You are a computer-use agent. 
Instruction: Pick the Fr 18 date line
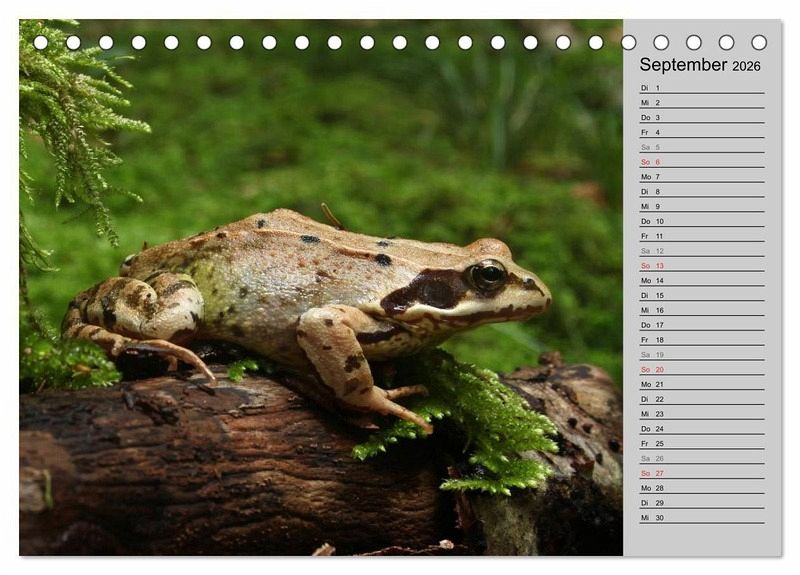[701, 340]
